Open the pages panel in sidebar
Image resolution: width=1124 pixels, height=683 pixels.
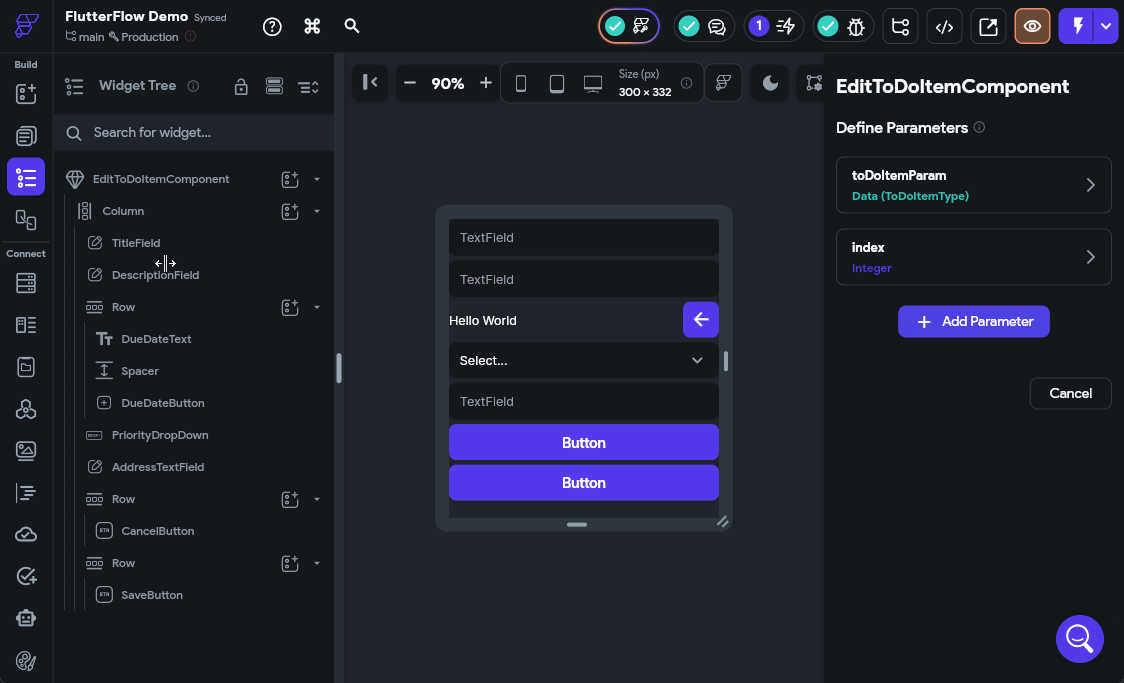(26, 135)
